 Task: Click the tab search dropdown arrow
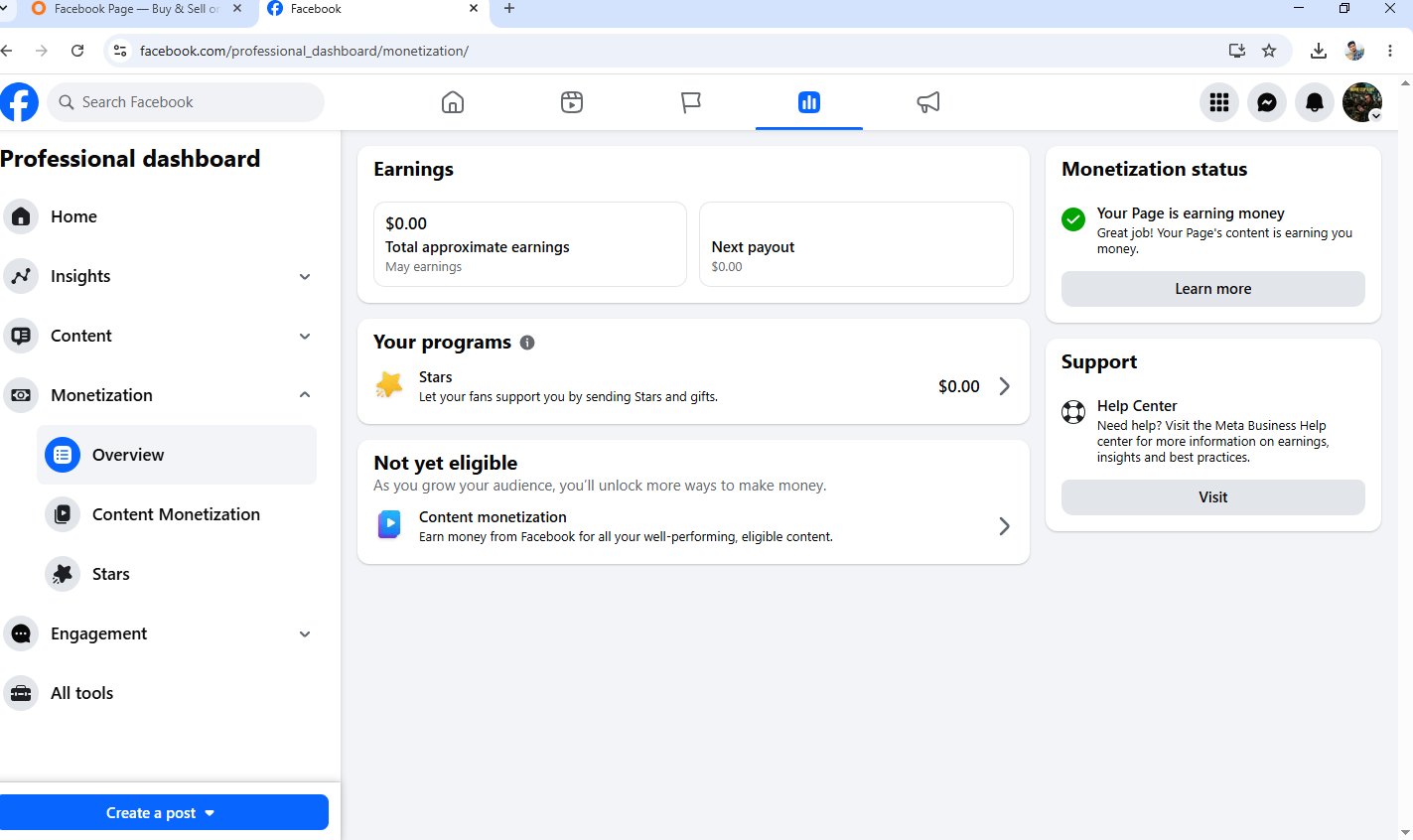click(3, 9)
